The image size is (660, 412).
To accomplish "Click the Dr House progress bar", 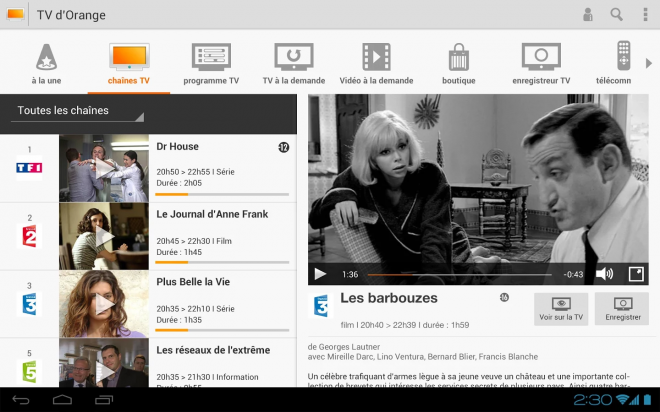I will click(222, 194).
